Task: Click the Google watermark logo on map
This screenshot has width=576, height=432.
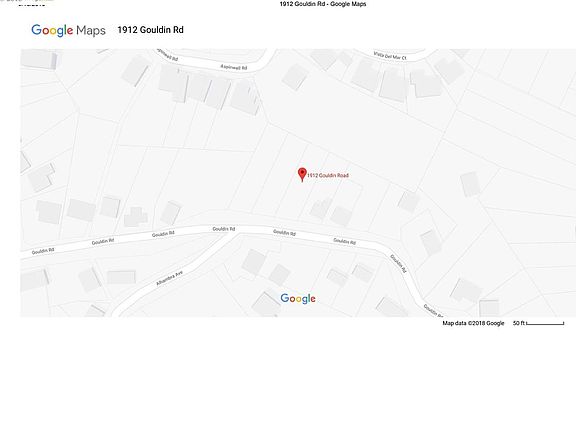Action: pyautogui.click(x=298, y=299)
